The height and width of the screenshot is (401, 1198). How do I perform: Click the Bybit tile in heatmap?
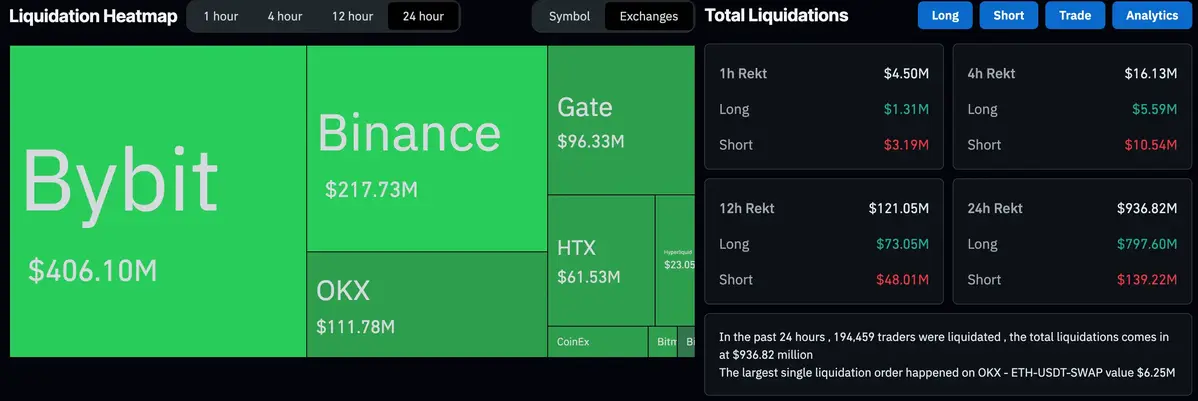(158, 201)
